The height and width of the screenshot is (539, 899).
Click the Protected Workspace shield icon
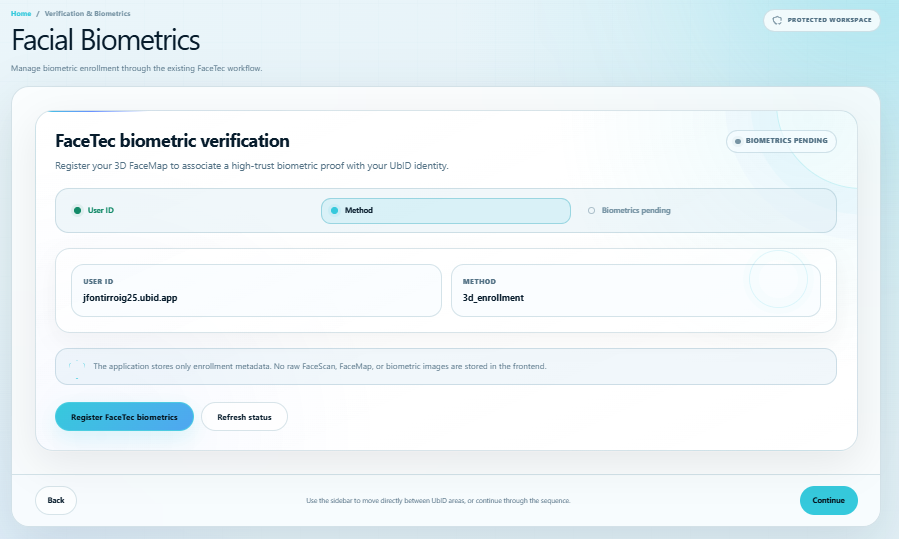(777, 20)
